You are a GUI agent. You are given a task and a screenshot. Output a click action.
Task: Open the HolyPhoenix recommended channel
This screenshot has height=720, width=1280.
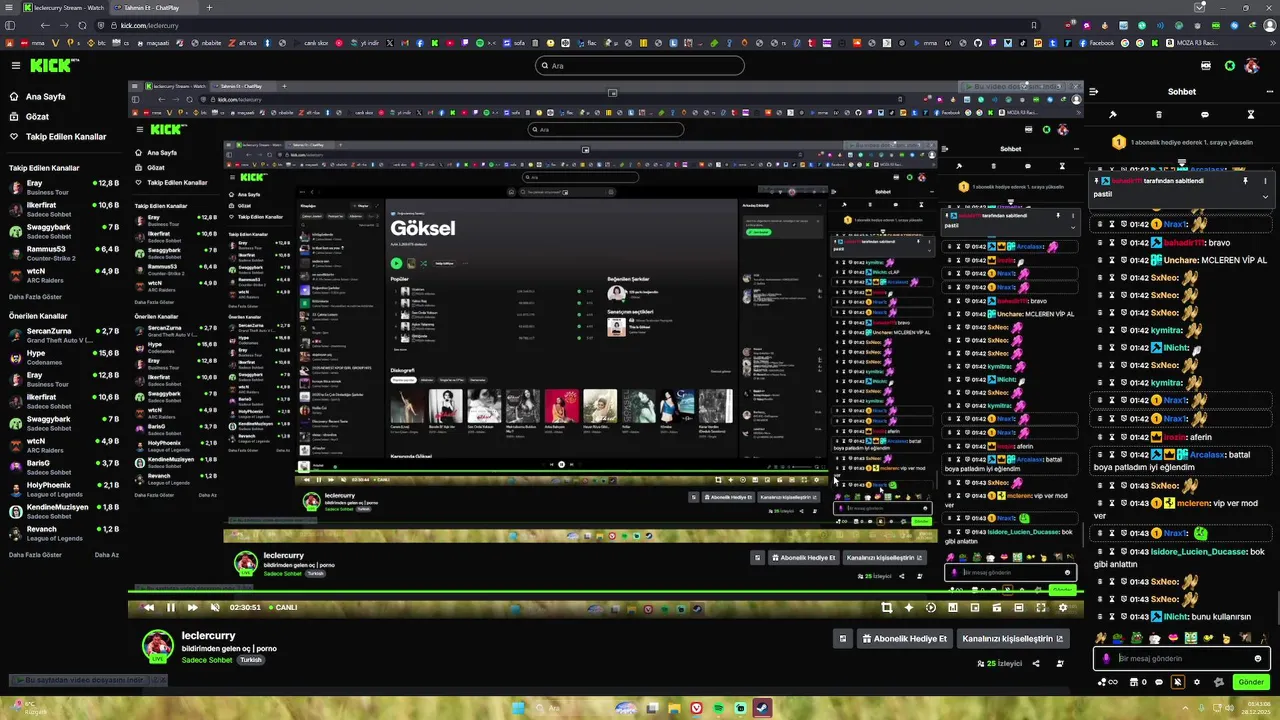click(x=64, y=489)
